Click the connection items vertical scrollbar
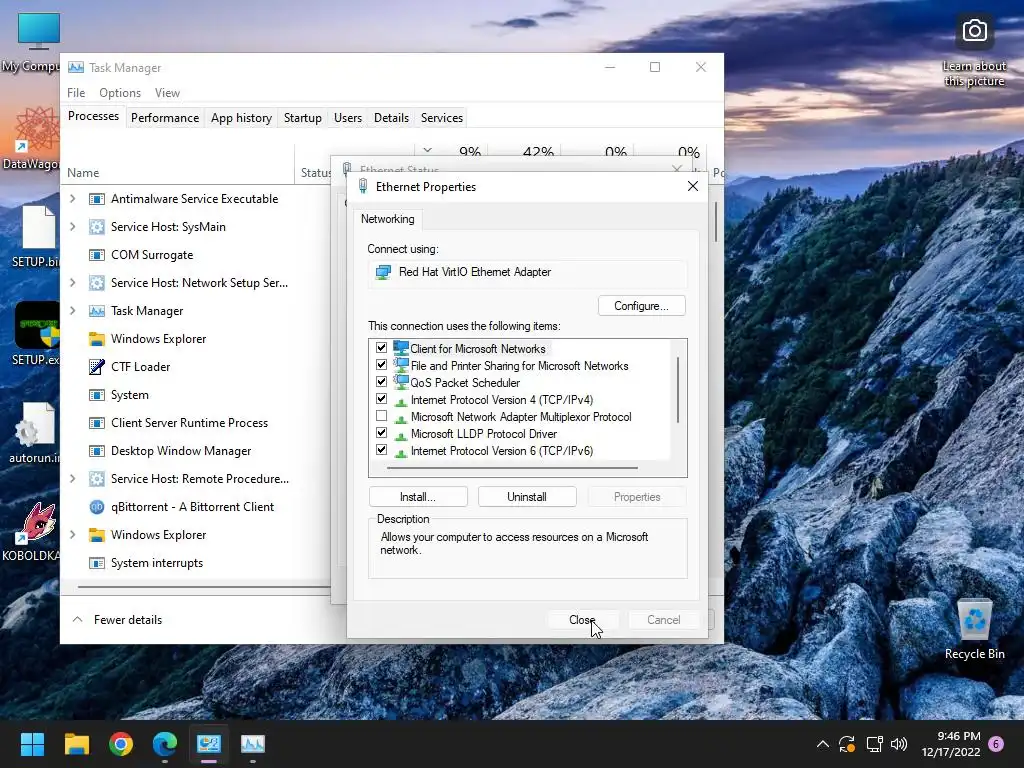This screenshot has width=1024, height=768. click(678, 390)
